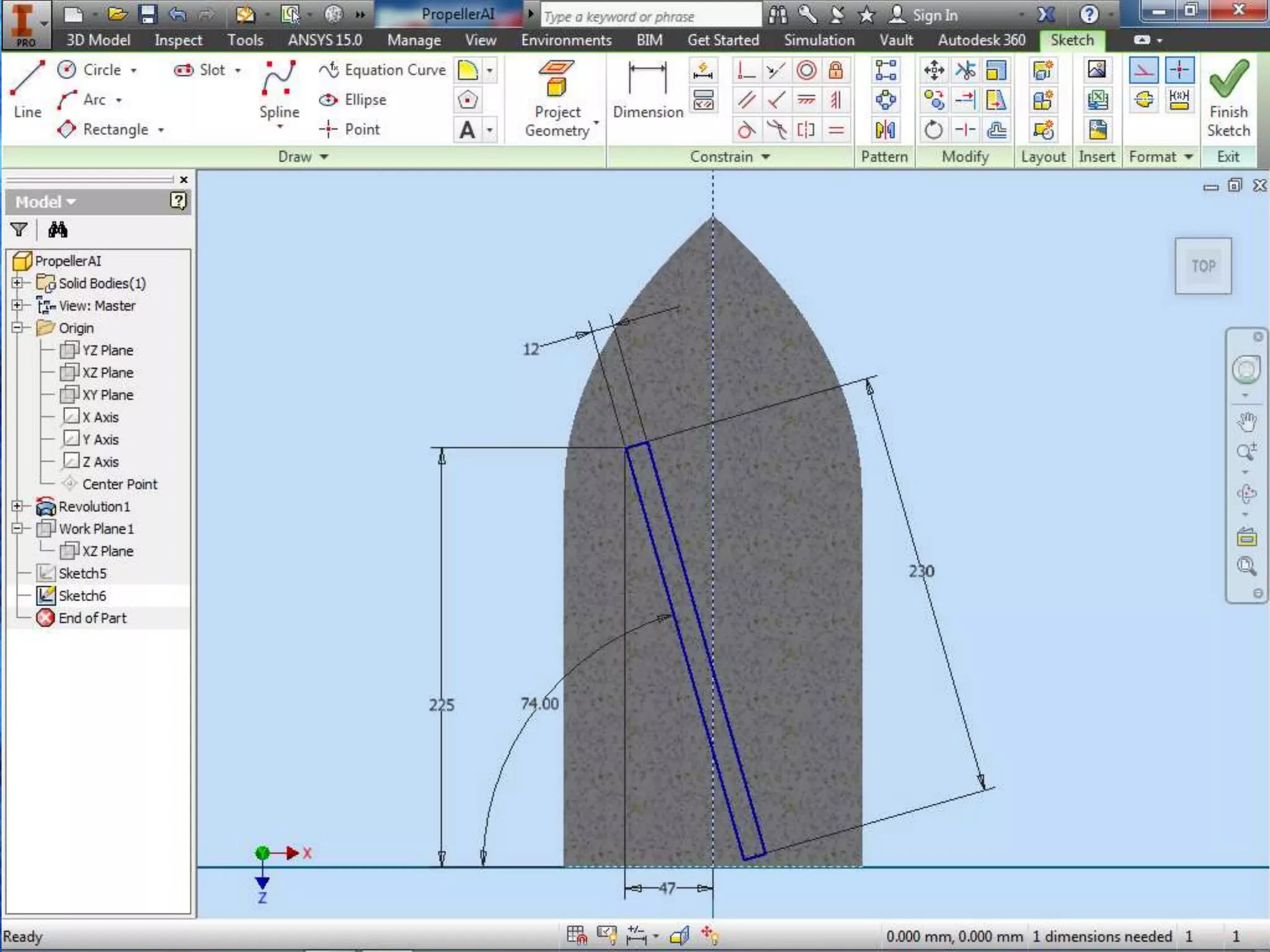
Task: Select Sketch5 in the model tree
Action: (82, 573)
